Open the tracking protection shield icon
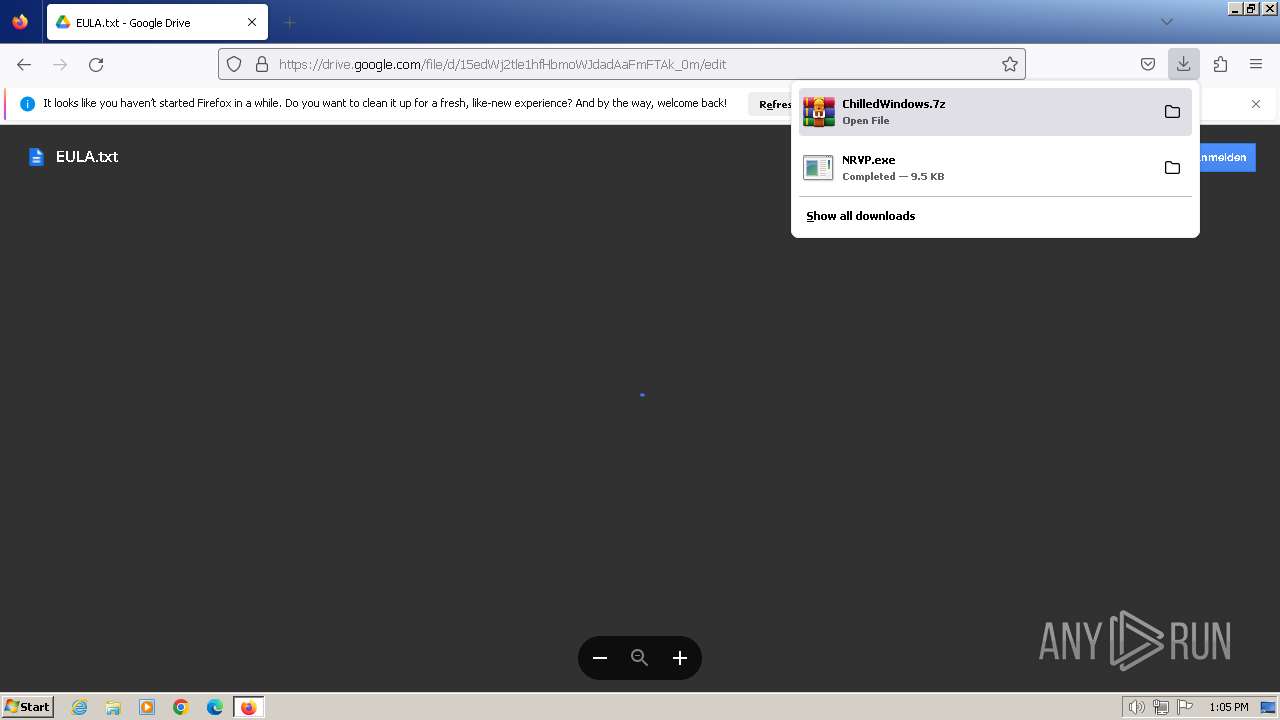1280x720 pixels. [x=234, y=64]
